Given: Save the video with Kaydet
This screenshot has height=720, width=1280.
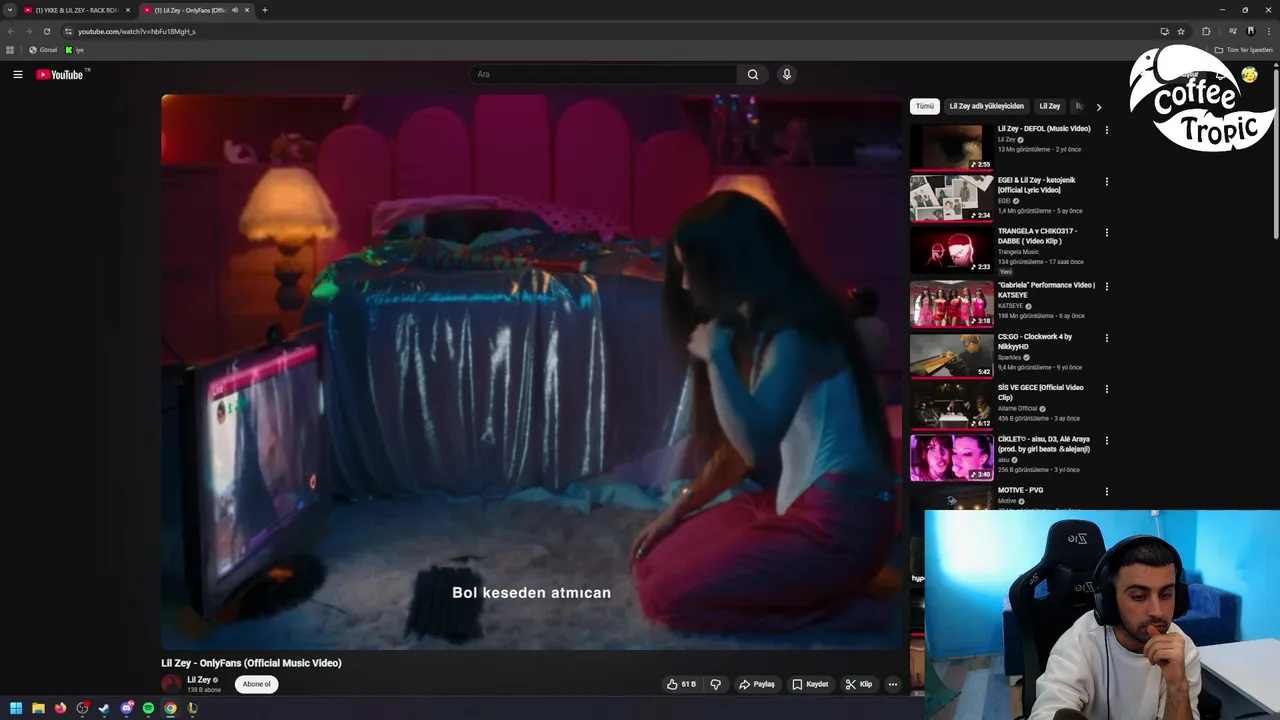Looking at the screenshot, I should tap(810, 684).
